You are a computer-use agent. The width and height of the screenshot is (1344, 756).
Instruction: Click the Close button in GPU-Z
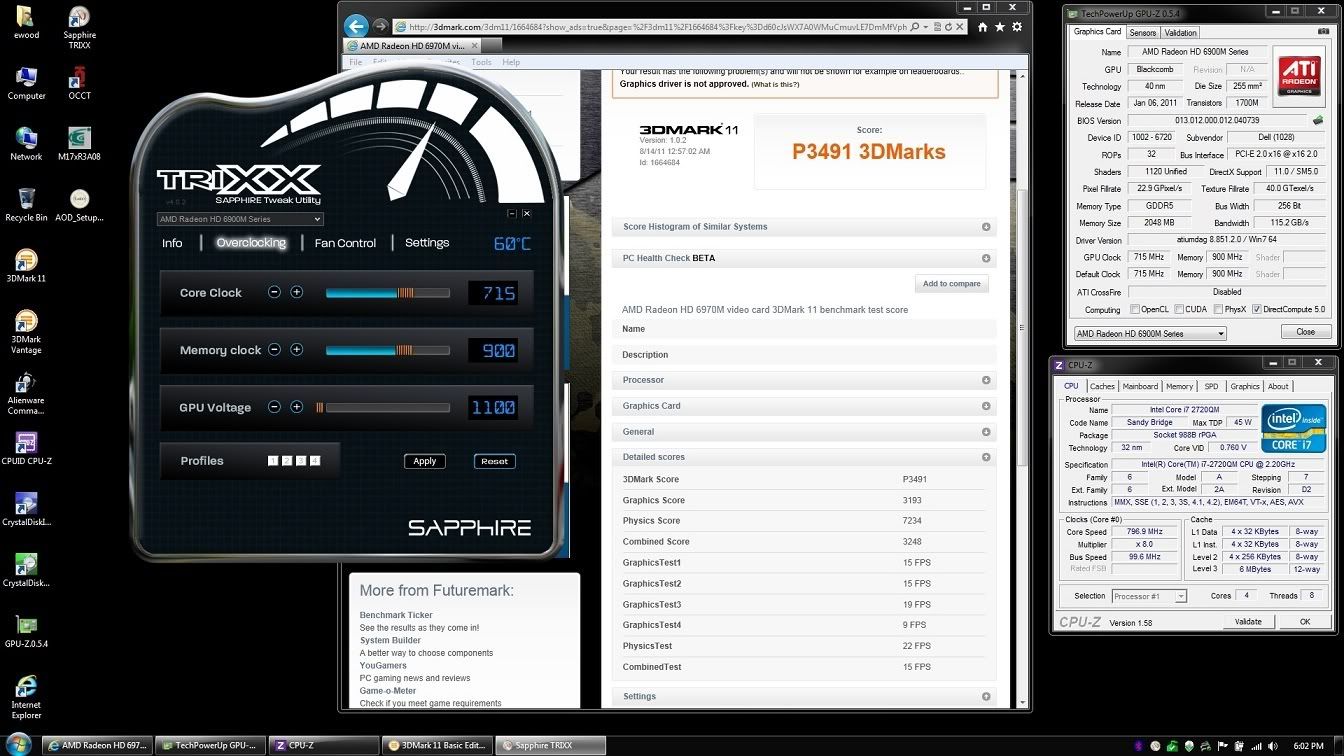pyautogui.click(x=1305, y=332)
